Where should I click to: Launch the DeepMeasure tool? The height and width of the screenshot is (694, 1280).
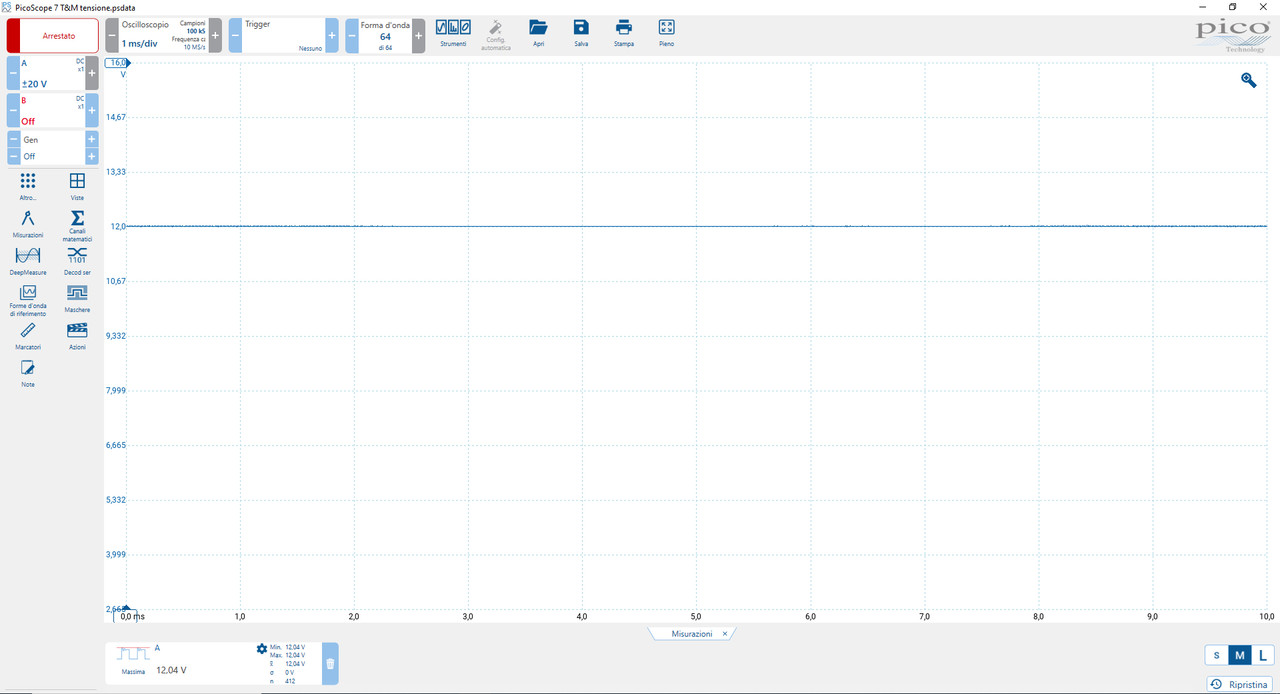click(28, 261)
